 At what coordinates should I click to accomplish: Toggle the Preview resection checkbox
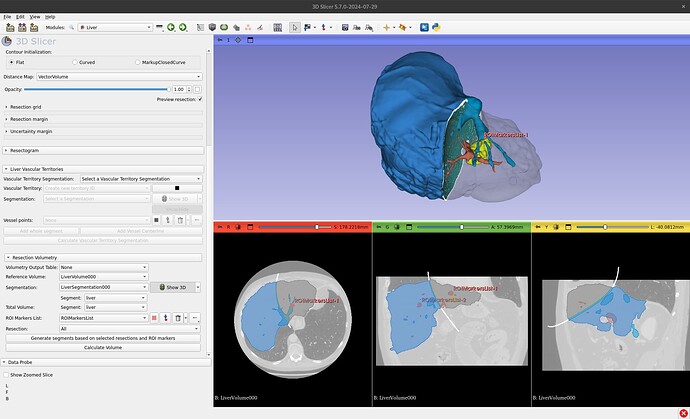click(x=200, y=99)
